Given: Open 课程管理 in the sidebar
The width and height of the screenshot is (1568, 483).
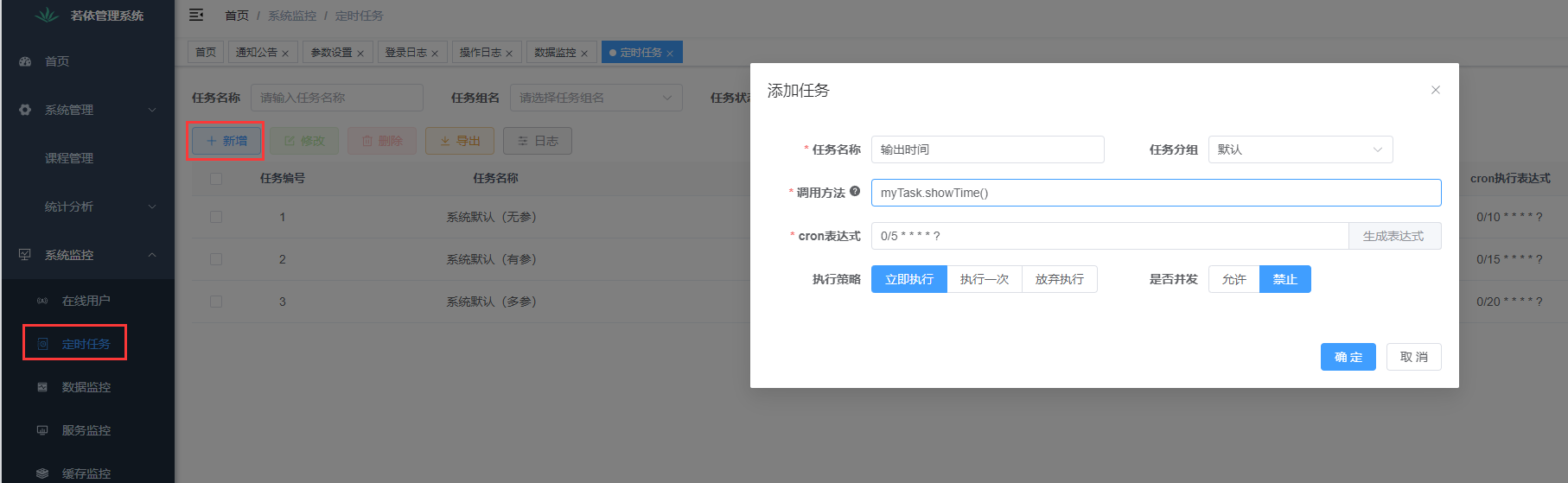Looking at the screenshot, I should [88, 158].
